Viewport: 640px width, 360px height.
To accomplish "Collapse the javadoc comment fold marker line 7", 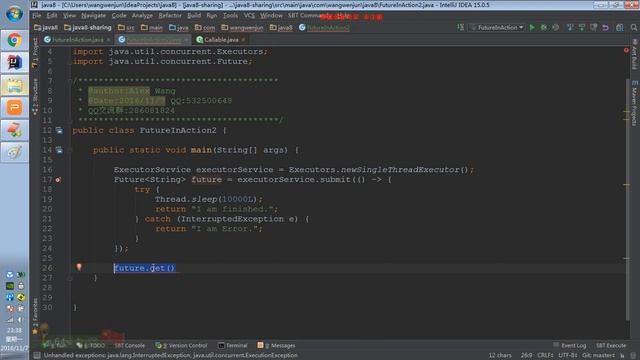I will (70, 81).
